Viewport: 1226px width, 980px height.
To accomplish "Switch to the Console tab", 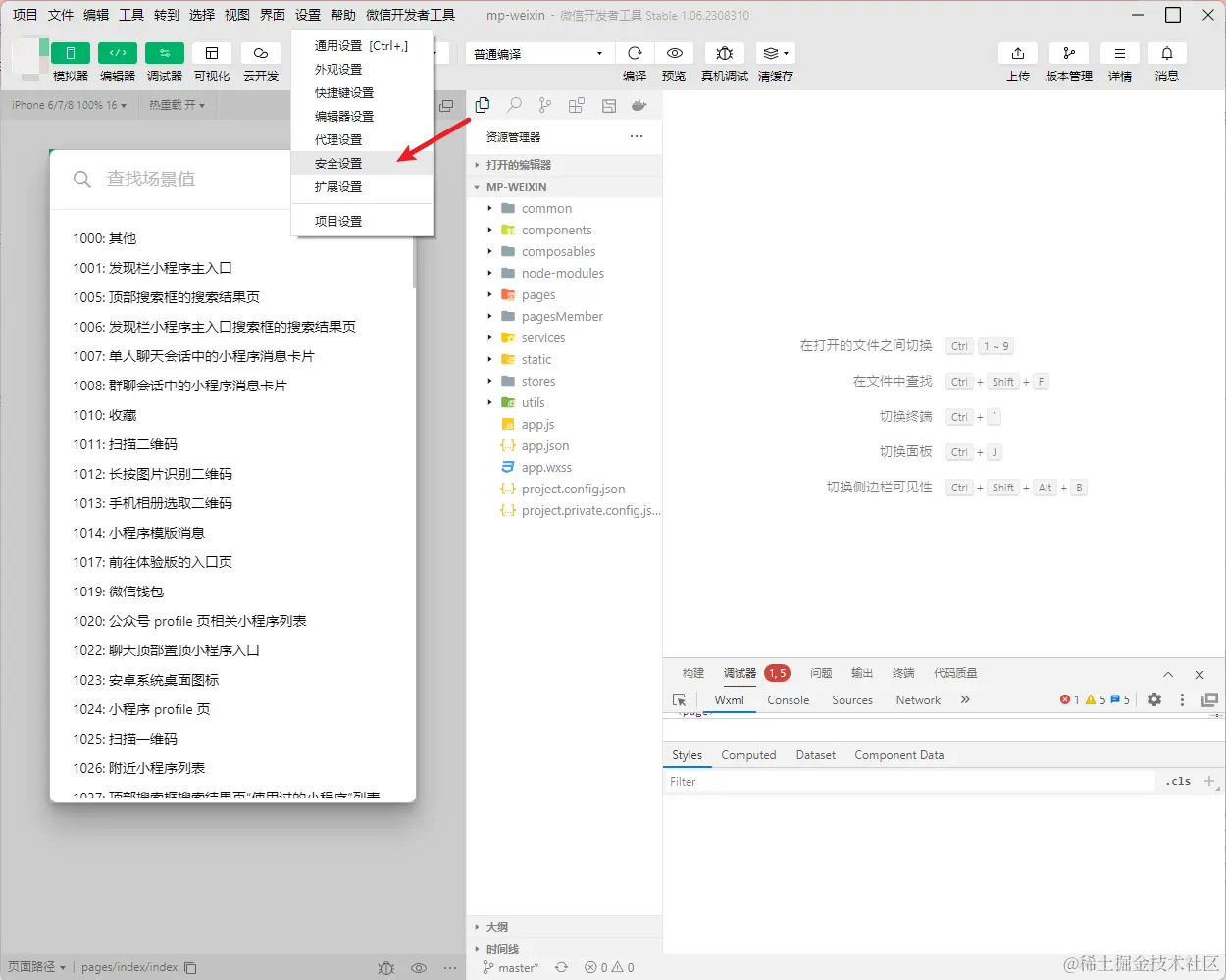I will 789,700.
